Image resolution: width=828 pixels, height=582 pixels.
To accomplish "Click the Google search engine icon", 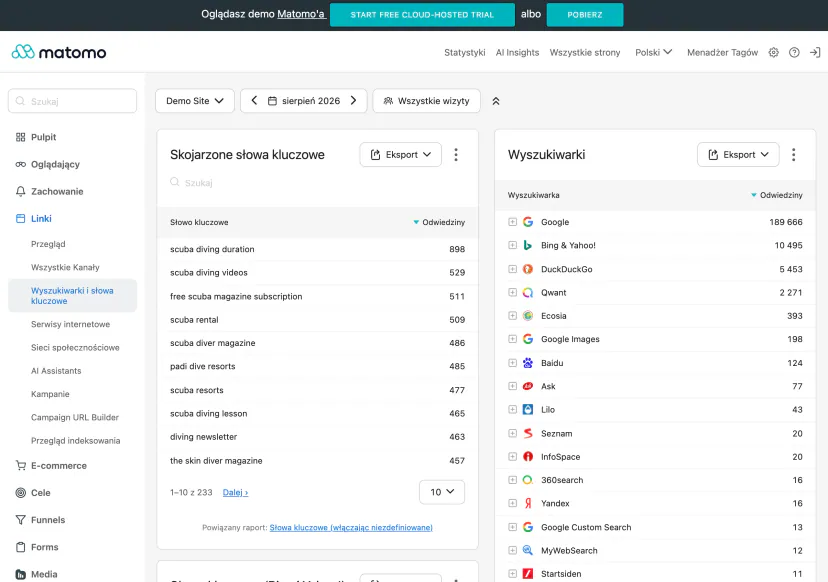I will point(528,222).
